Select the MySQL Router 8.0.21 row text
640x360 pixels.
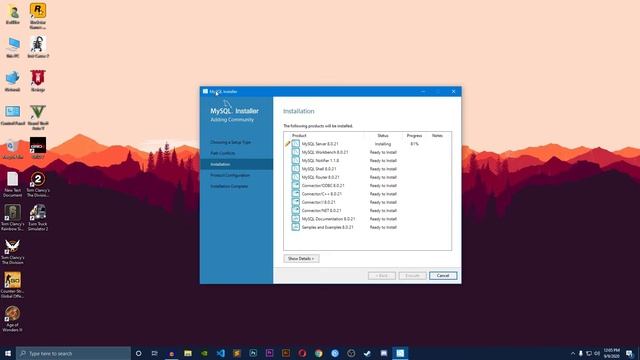pyautogui.click(x=320, y=177)
